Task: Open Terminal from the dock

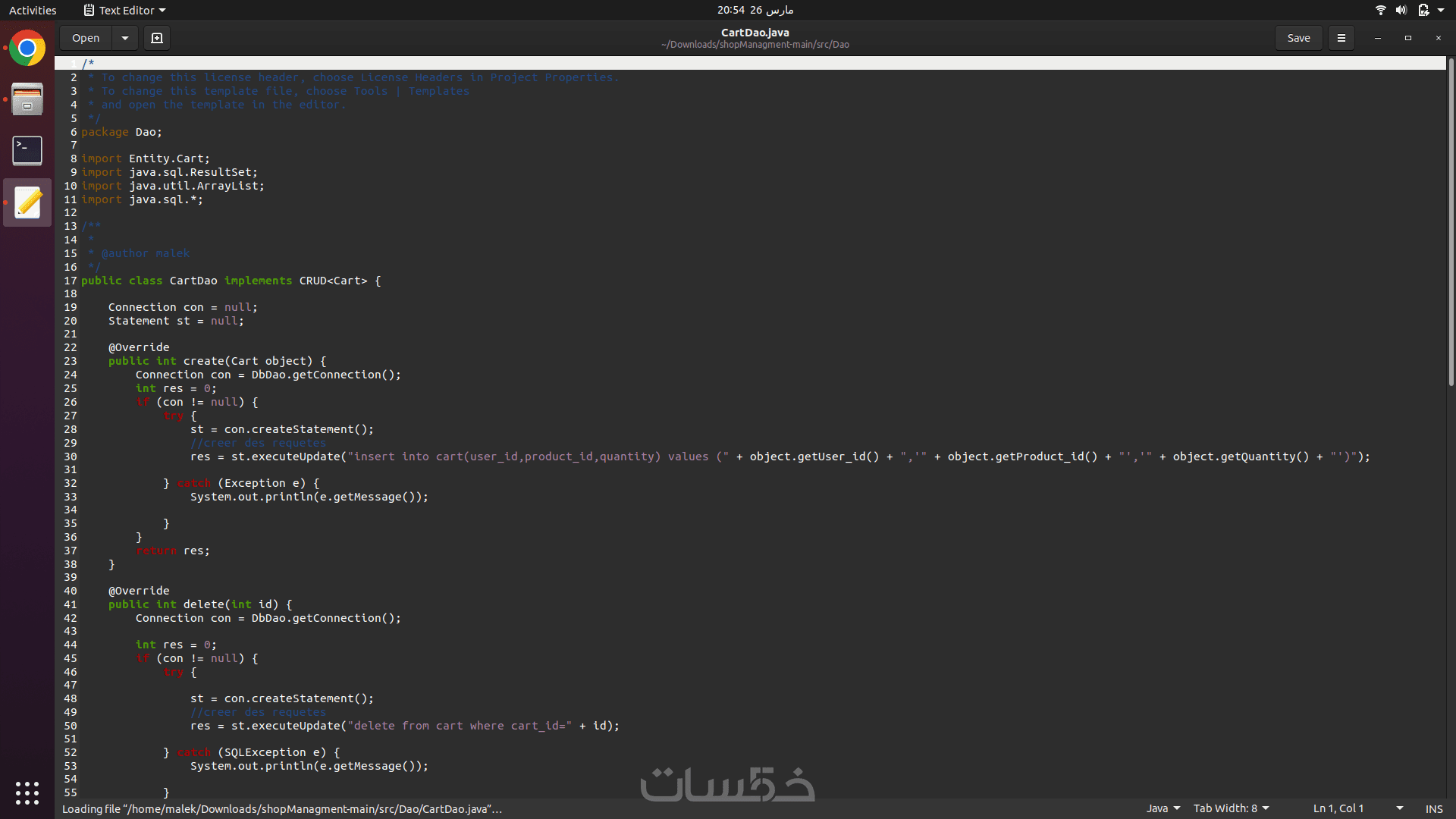Action: tap(27, 150)
